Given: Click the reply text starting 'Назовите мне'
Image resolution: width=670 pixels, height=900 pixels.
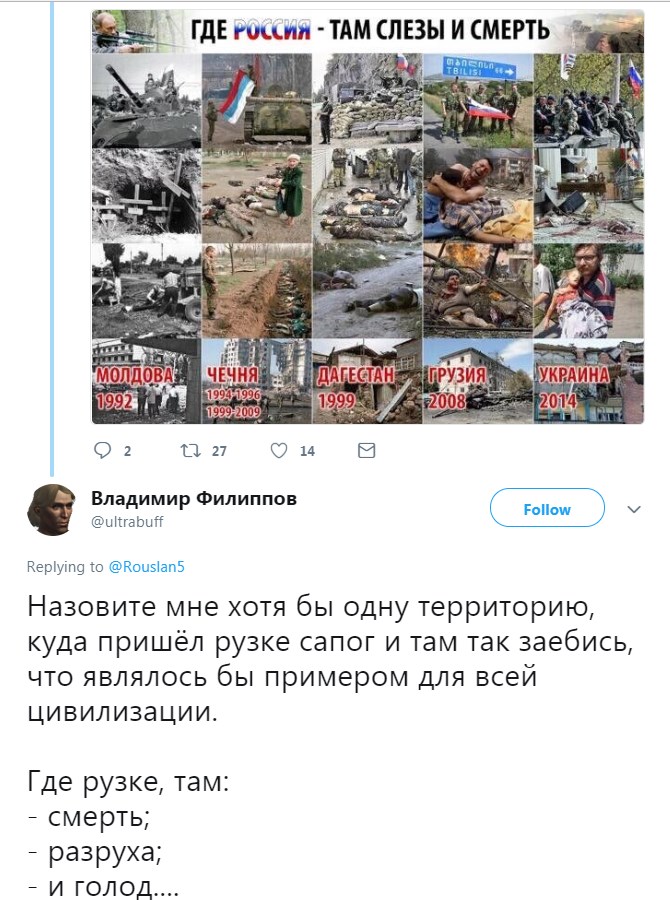Looking at the screenshot, I should pos(330,659).
